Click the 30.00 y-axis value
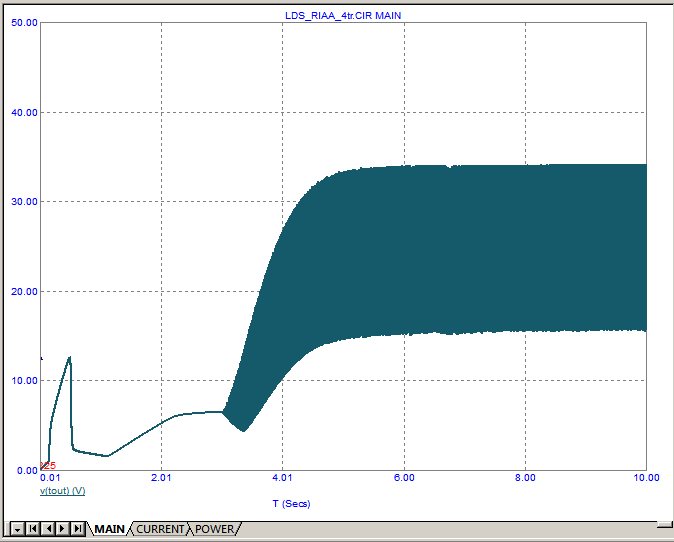This screenshot has height=542, width=674. coord(25,202)
